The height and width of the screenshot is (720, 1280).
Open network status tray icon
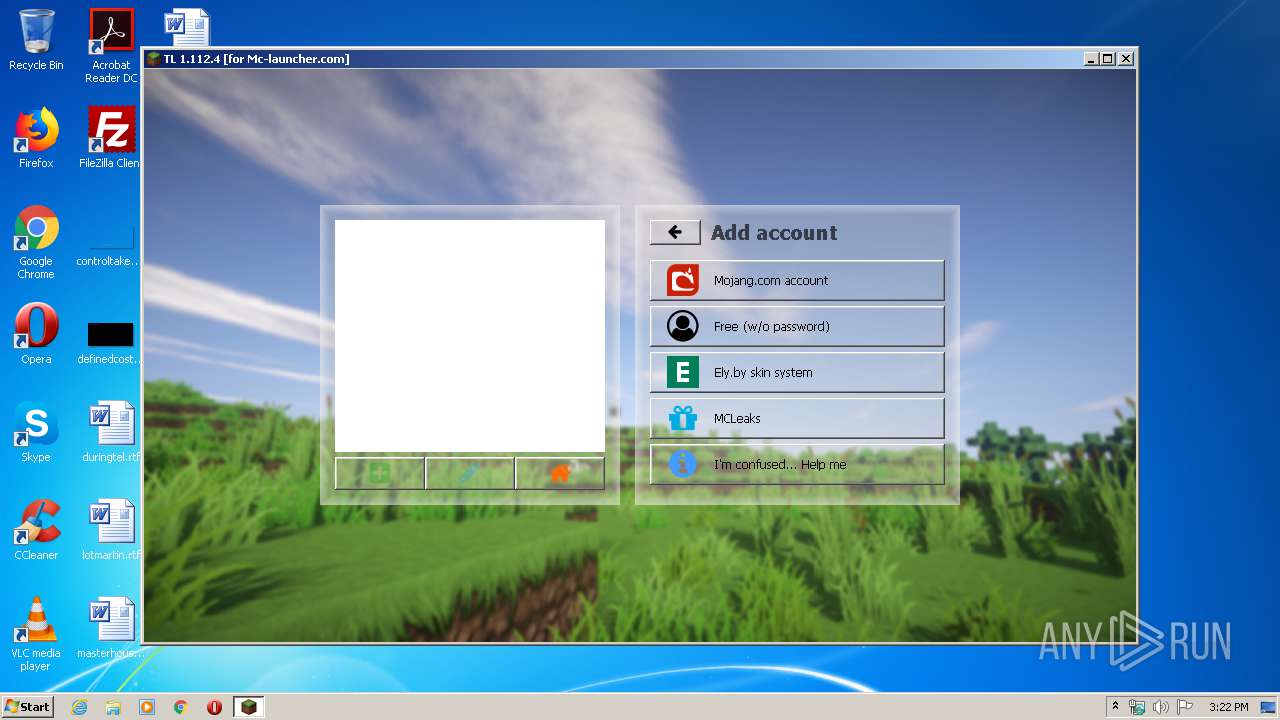coord(1137,707)
